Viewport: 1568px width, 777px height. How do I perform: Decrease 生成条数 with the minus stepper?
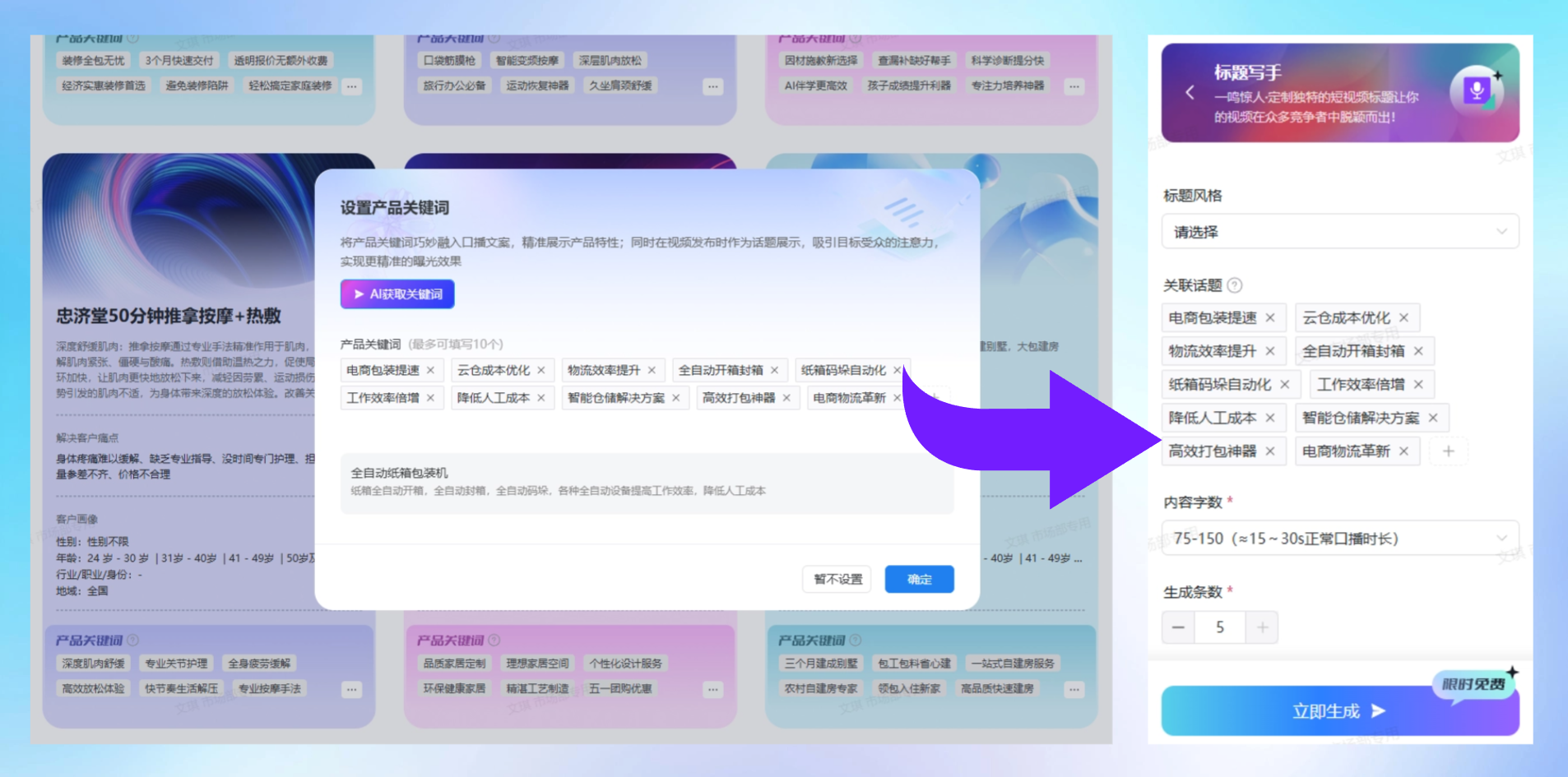tap(1179, 627)
